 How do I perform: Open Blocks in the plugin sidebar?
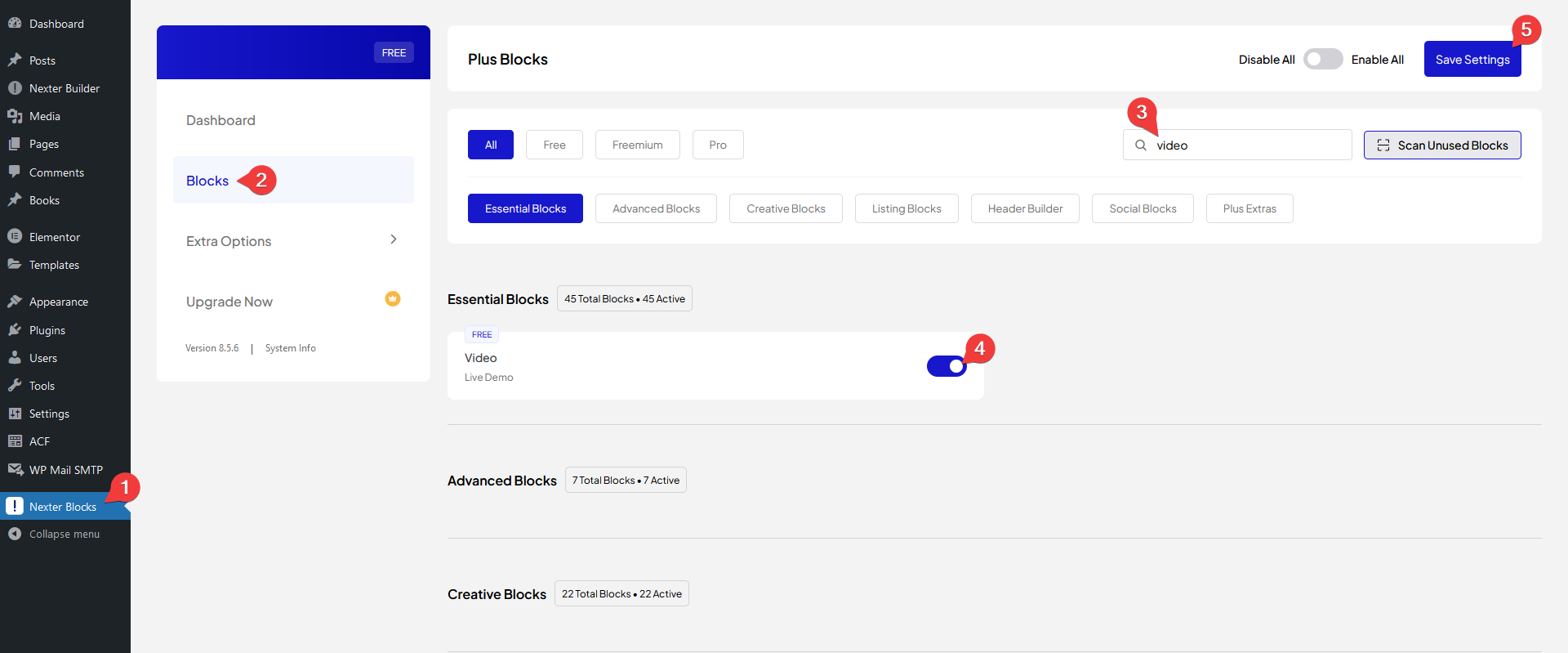(207, 181)
